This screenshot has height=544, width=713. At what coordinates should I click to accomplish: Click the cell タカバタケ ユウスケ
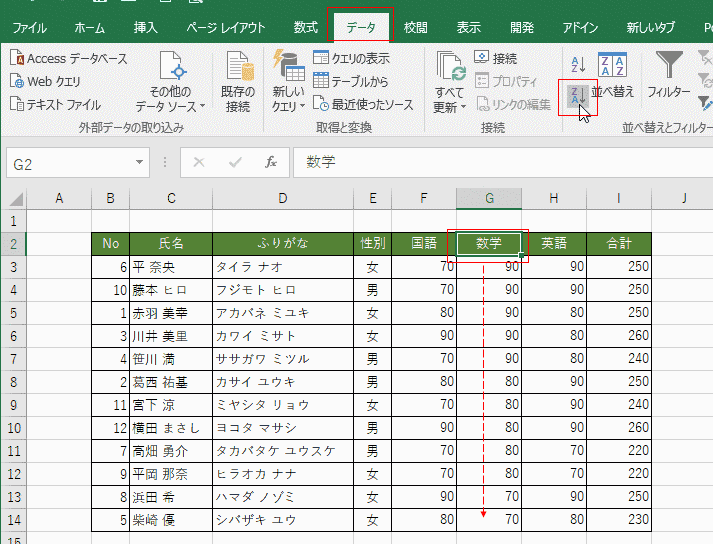tap(283, 451)
